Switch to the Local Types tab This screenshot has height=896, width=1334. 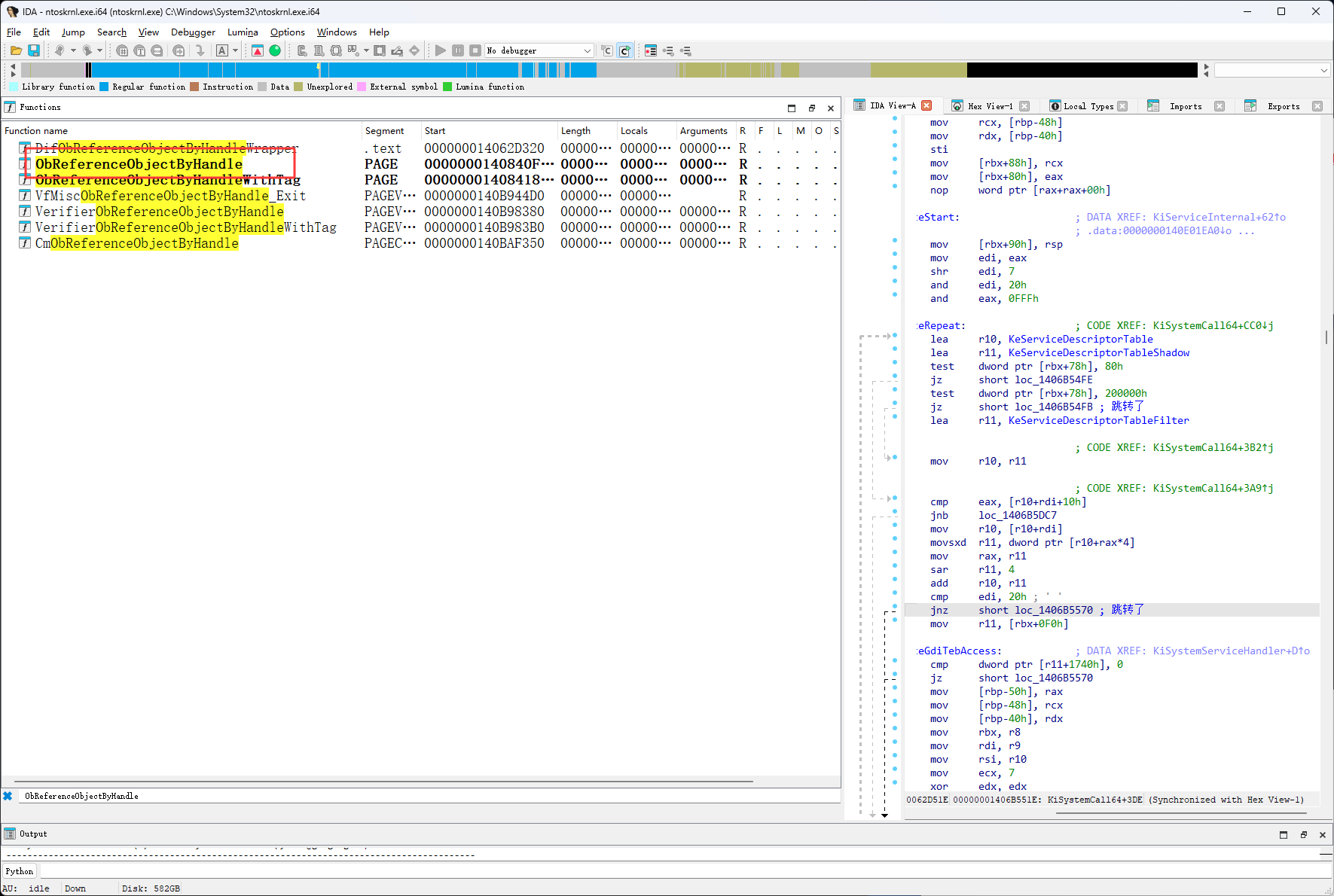pos(1088,106)
